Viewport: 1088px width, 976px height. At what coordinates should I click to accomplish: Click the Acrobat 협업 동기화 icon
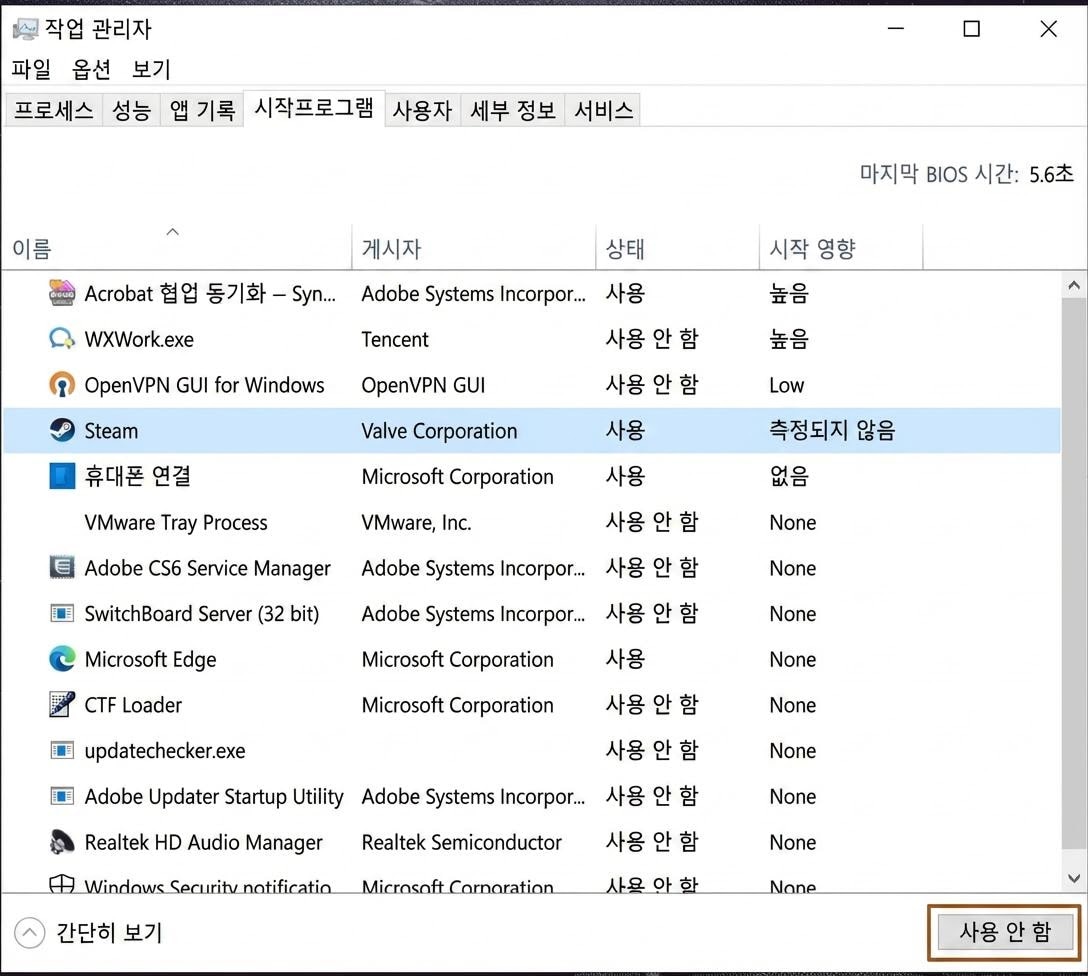[x=62, y=293]
